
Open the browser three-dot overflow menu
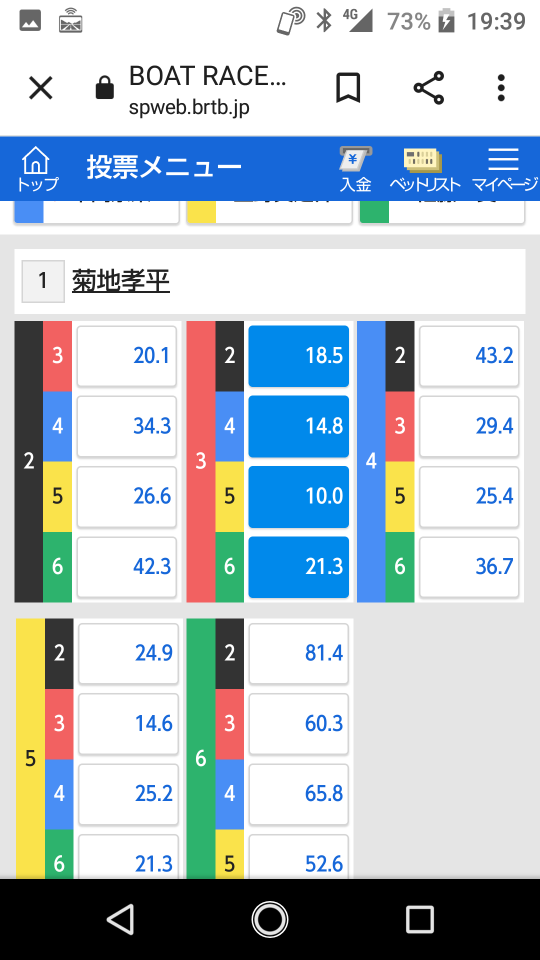click(501, 88)
